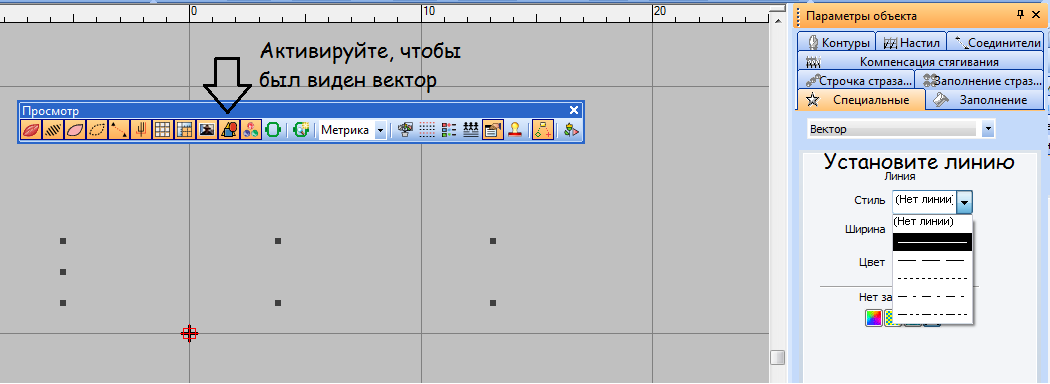Screen dimensions: 1050x384
Task: Toggle filled pink outline view icon
Action: tap(75, 130)
